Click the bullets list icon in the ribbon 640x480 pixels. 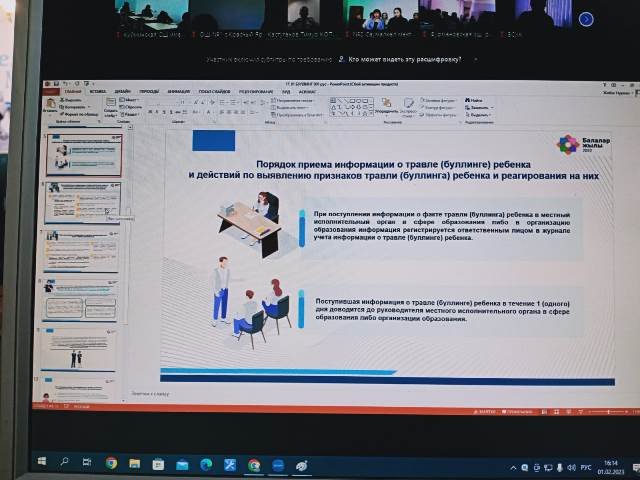(224, 102)
